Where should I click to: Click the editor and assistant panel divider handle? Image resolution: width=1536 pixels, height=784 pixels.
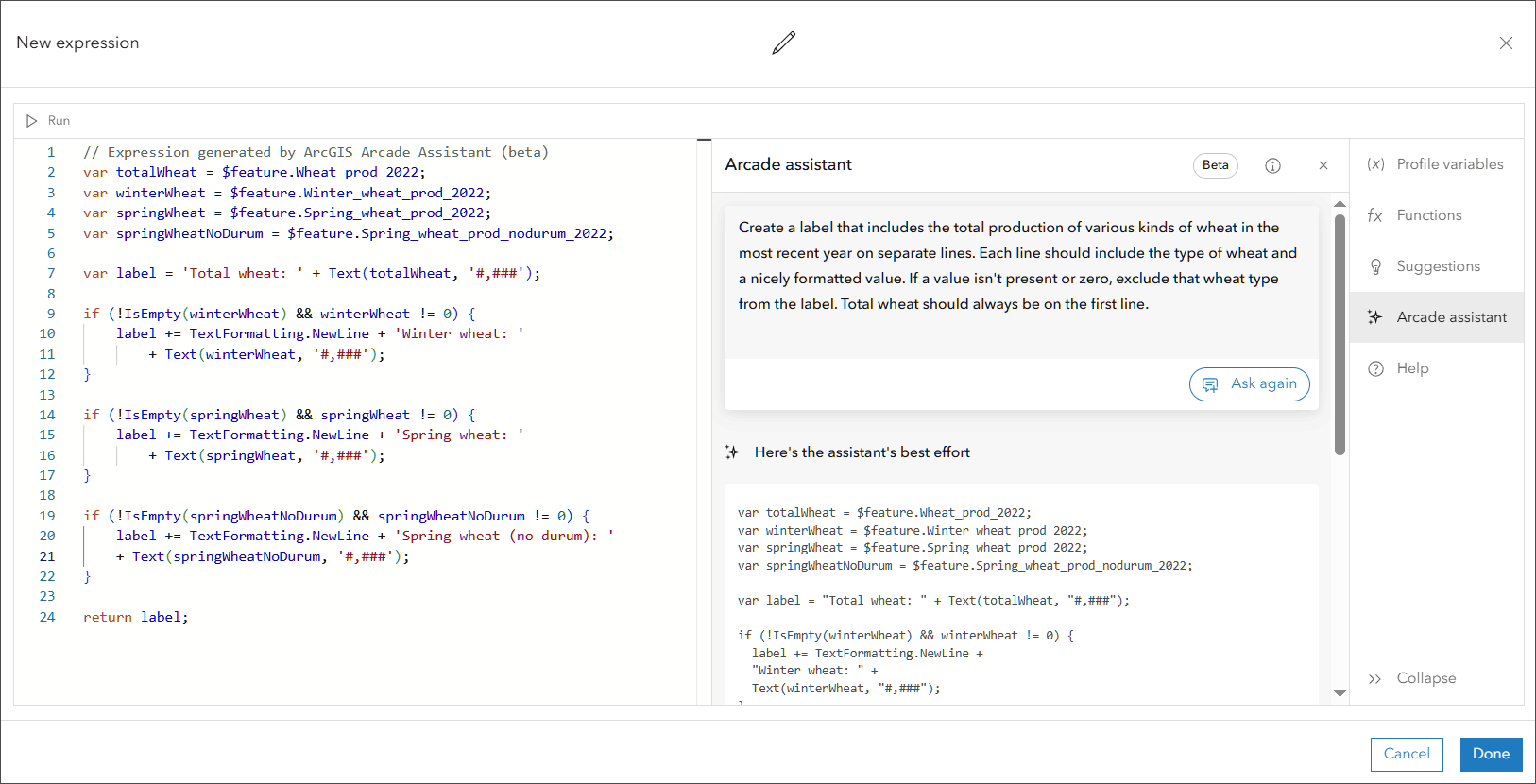[704, 140]
